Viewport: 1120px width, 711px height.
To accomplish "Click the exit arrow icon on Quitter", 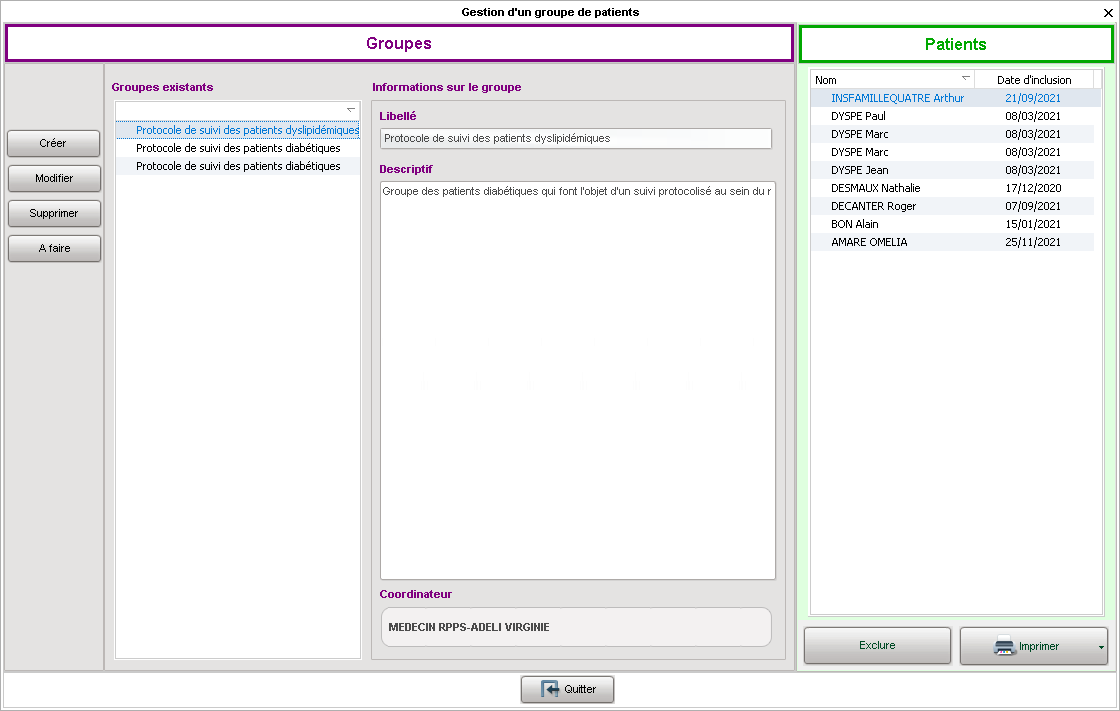I will (550, 689).
